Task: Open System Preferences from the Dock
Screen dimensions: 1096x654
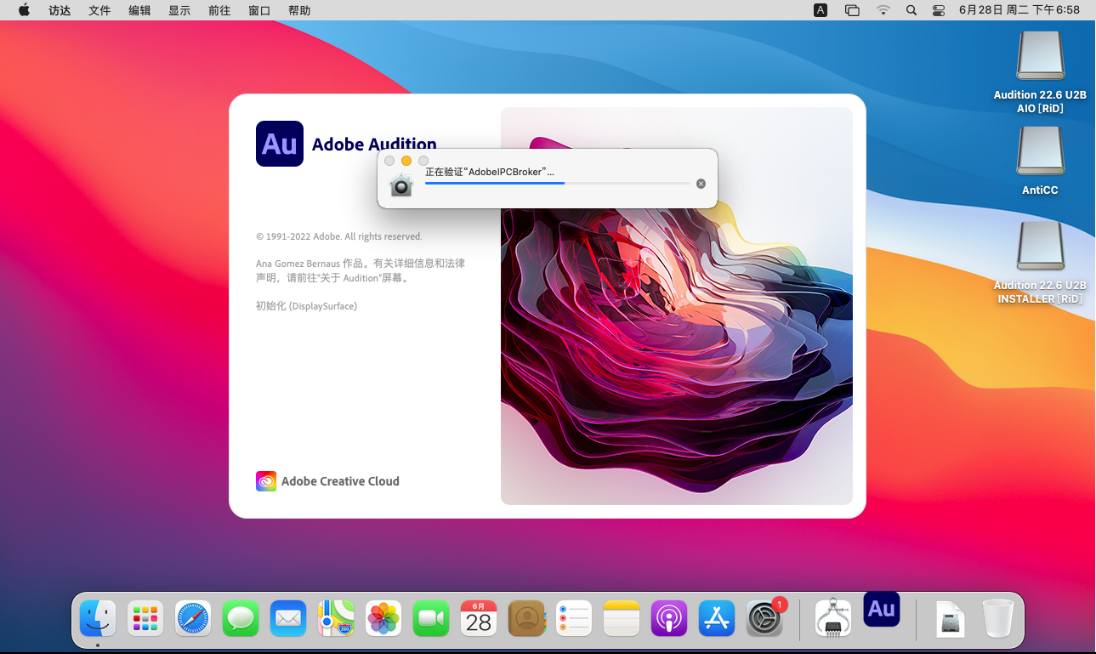Action: tap(764, 618)
